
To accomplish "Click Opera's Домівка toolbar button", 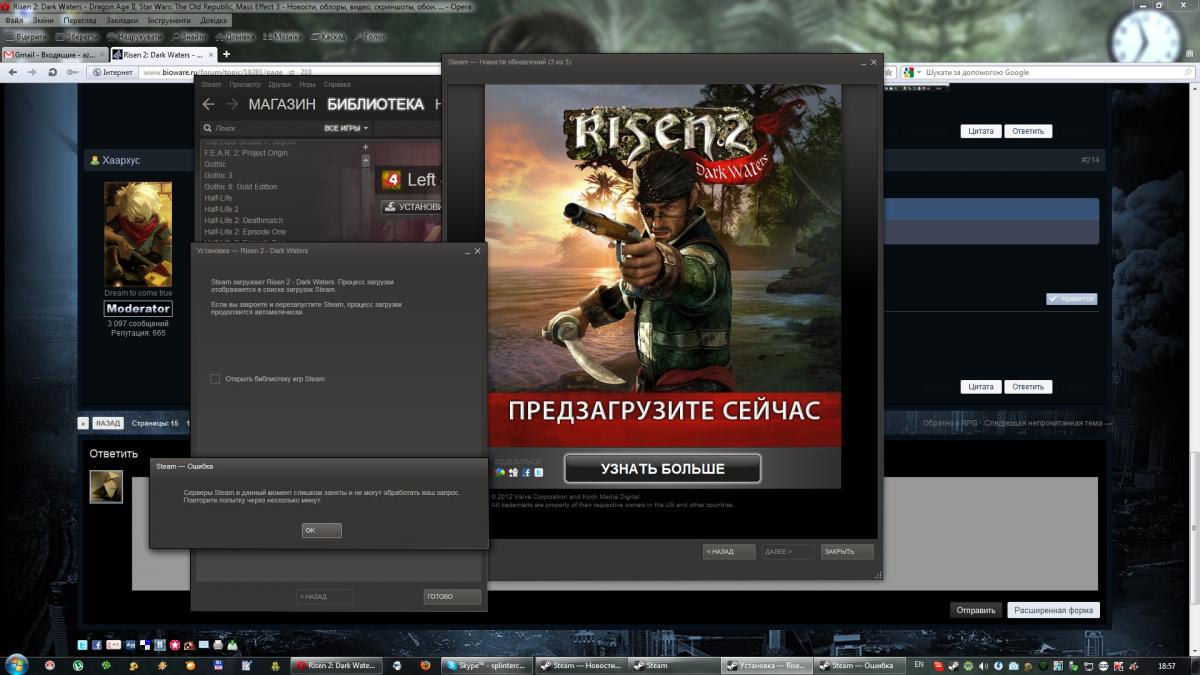I will (x=233, y=36).
